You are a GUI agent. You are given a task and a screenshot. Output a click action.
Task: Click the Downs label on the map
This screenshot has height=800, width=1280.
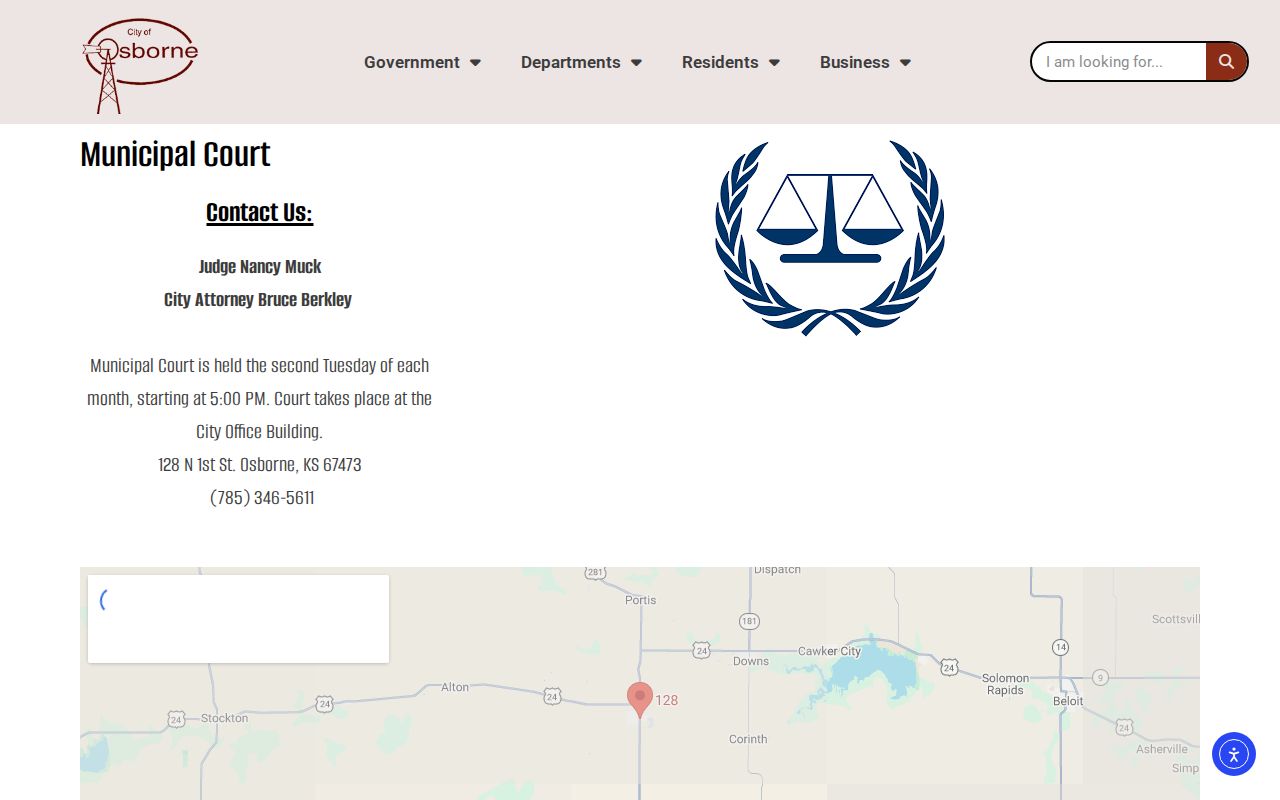click(751, 661)
